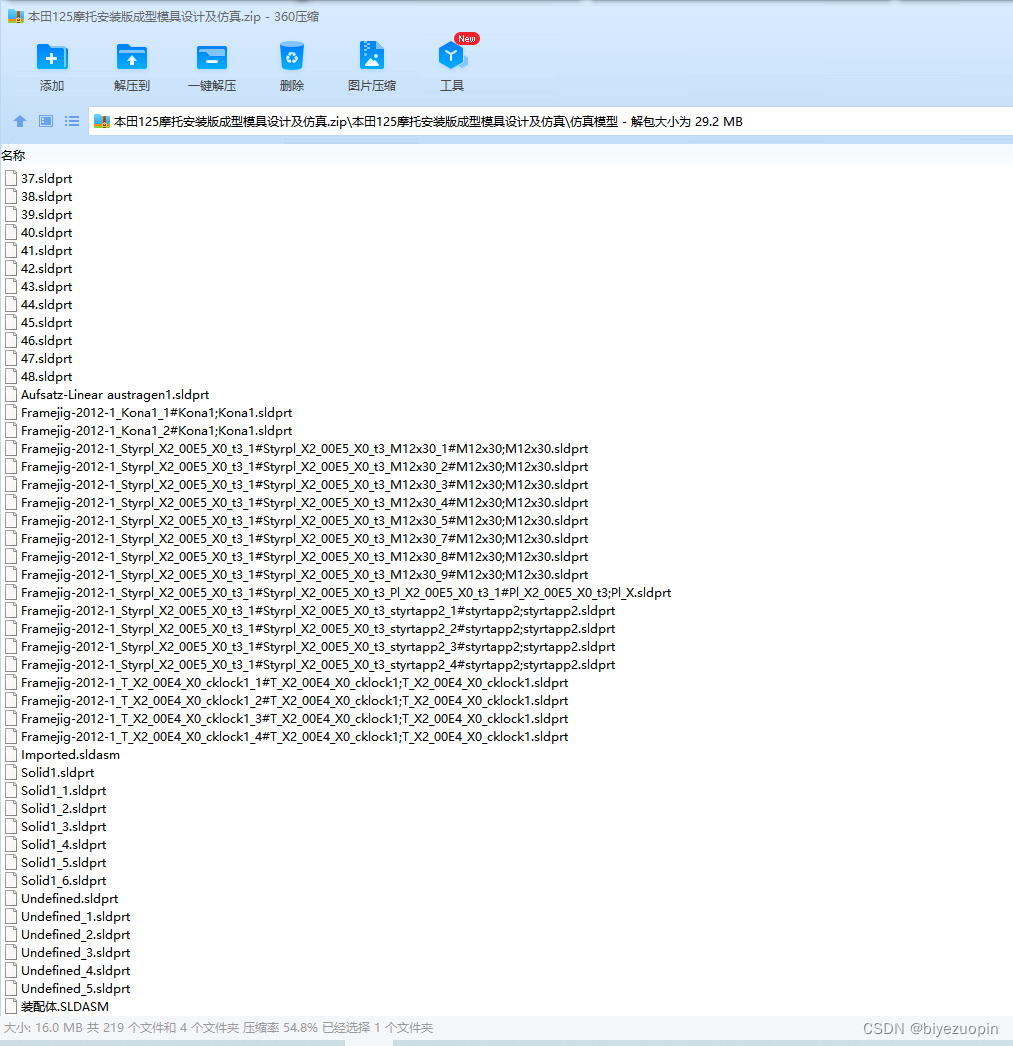Image resolution: width=1013 pixels, height=1046 pixels.
Task: Select the cklock1_1#T_X2_00E4 file
Action: [x=294, y=683]
